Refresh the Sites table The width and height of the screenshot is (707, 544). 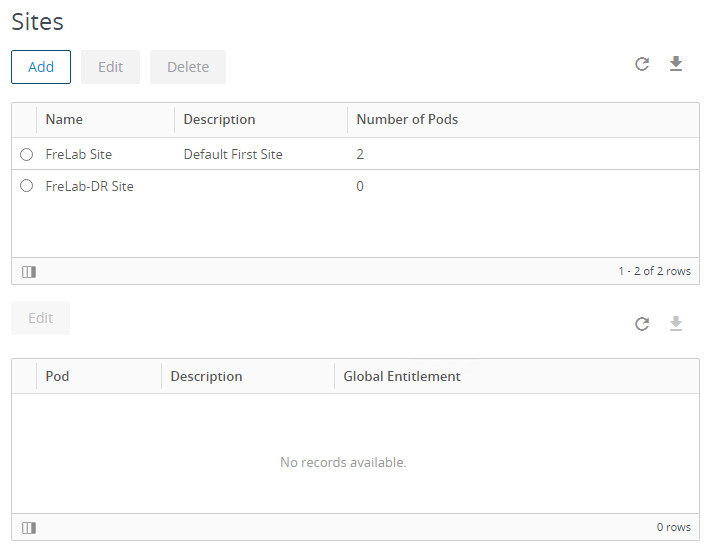(642, 64)
